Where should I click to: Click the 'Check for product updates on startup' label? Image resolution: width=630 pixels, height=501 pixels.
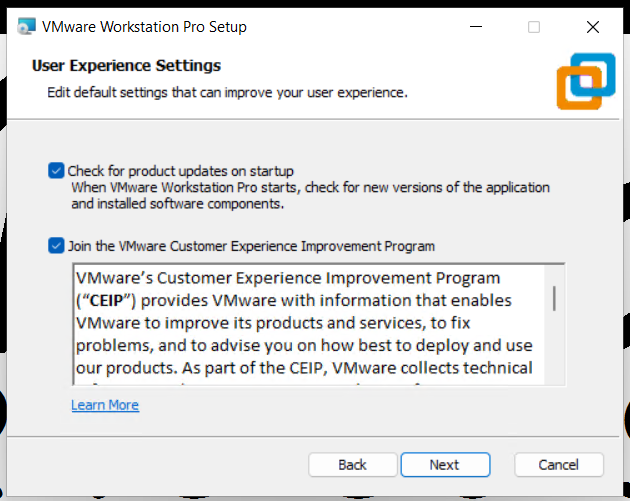pos(180,171)
